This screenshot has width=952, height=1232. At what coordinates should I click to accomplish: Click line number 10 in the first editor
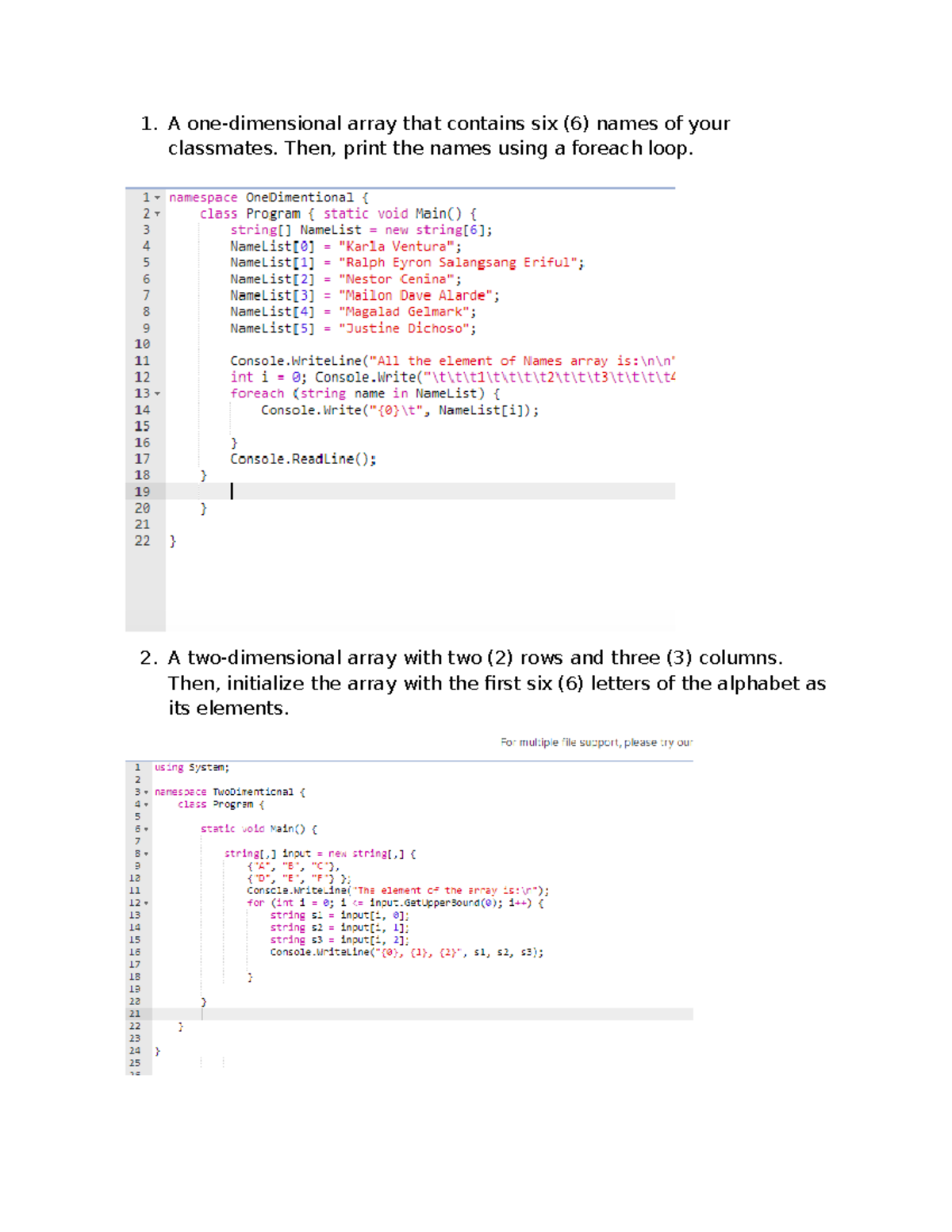144,344
